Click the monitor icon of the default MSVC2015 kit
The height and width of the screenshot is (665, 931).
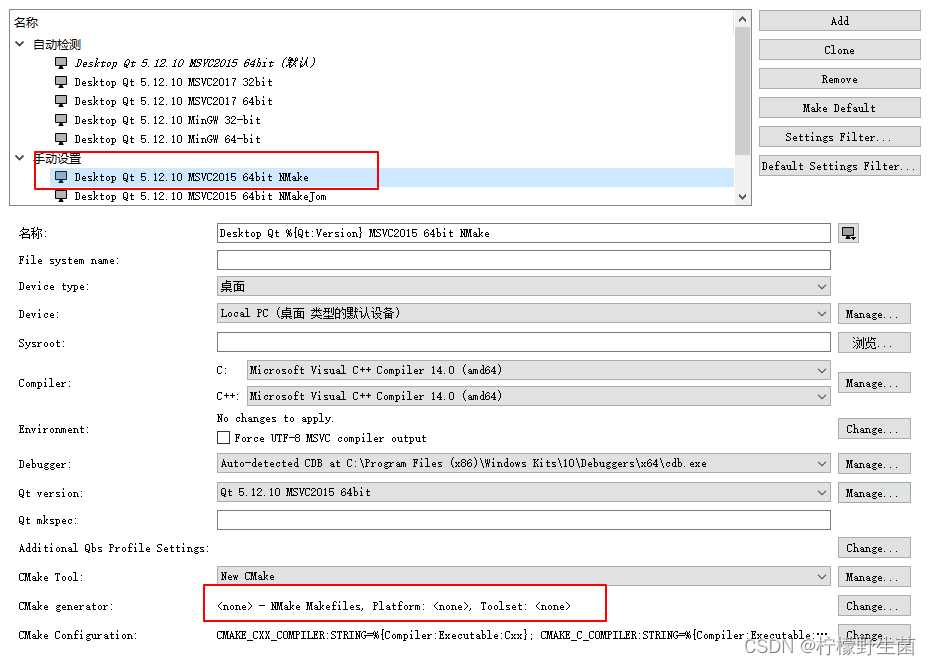[x=62, y=62]
